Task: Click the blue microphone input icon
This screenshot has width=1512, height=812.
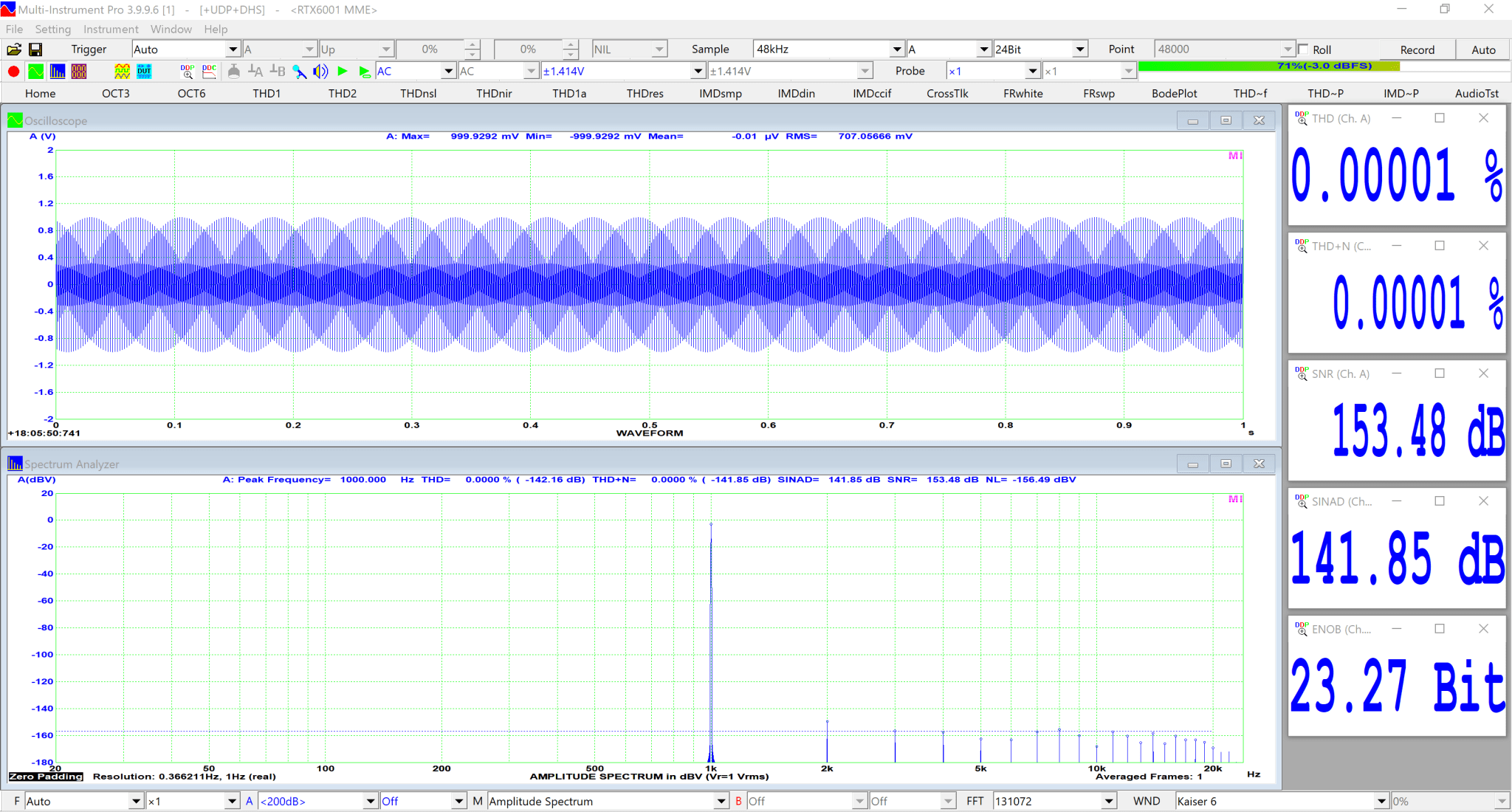Action: click(299, 72)
